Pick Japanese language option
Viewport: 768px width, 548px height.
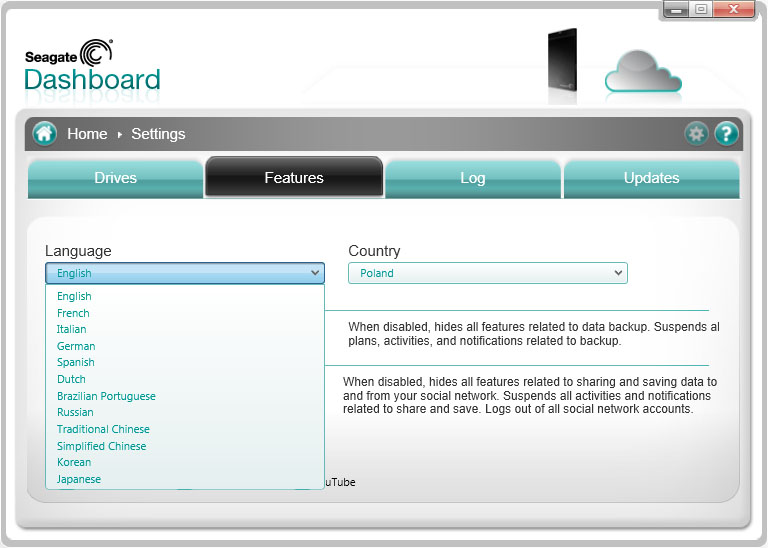(x=185, y=479)
